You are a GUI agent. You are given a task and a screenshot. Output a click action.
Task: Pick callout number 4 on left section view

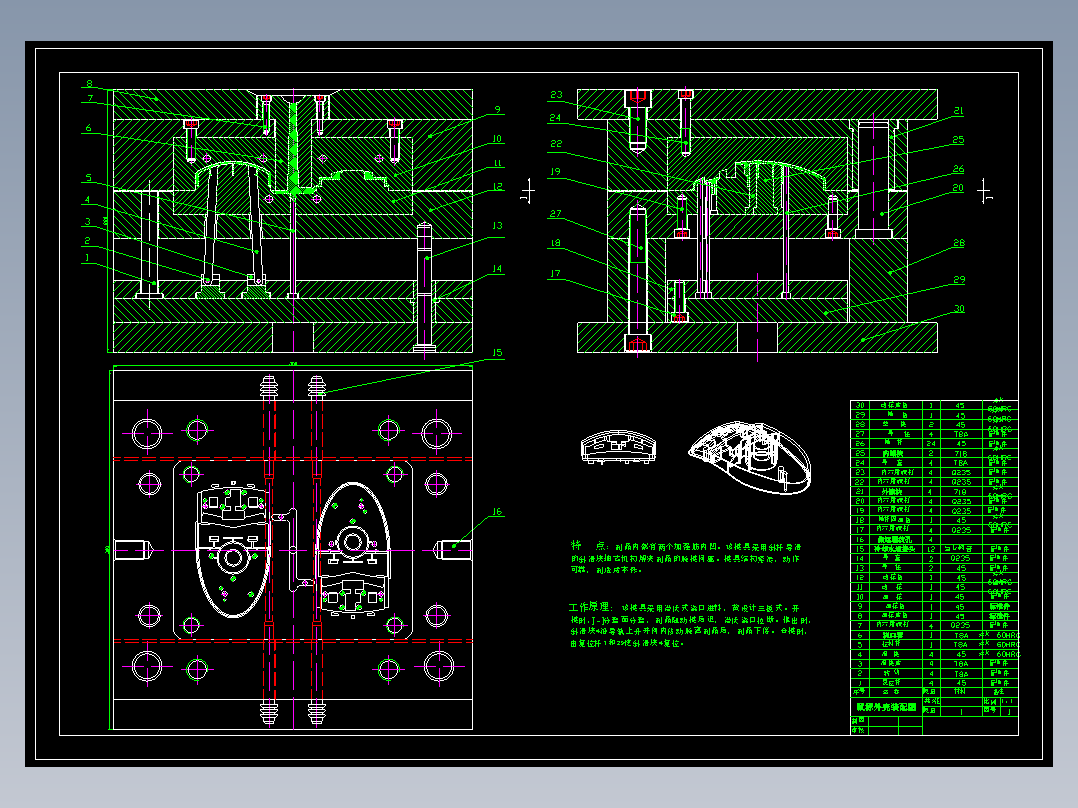coord(87,200)
